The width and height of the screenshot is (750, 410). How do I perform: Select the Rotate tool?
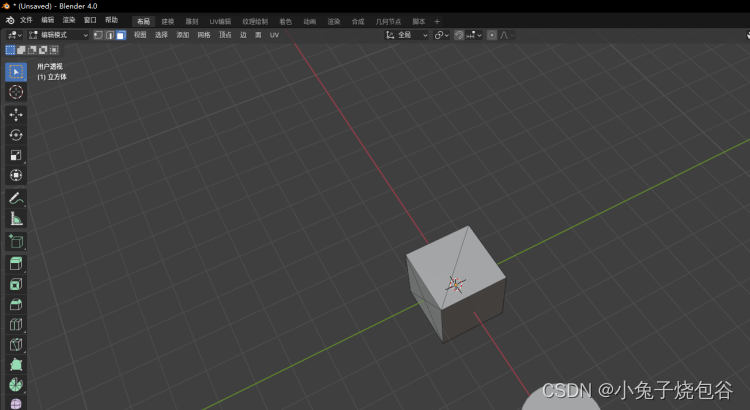click(x=16, y=135)
